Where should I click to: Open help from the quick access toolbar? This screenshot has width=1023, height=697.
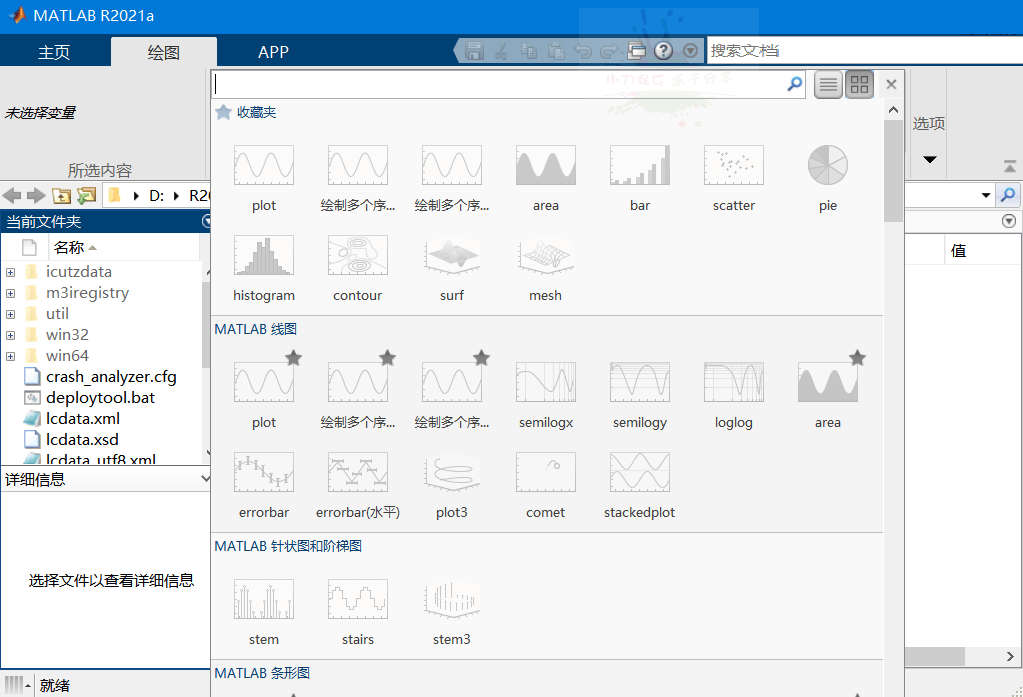point(663,51)
